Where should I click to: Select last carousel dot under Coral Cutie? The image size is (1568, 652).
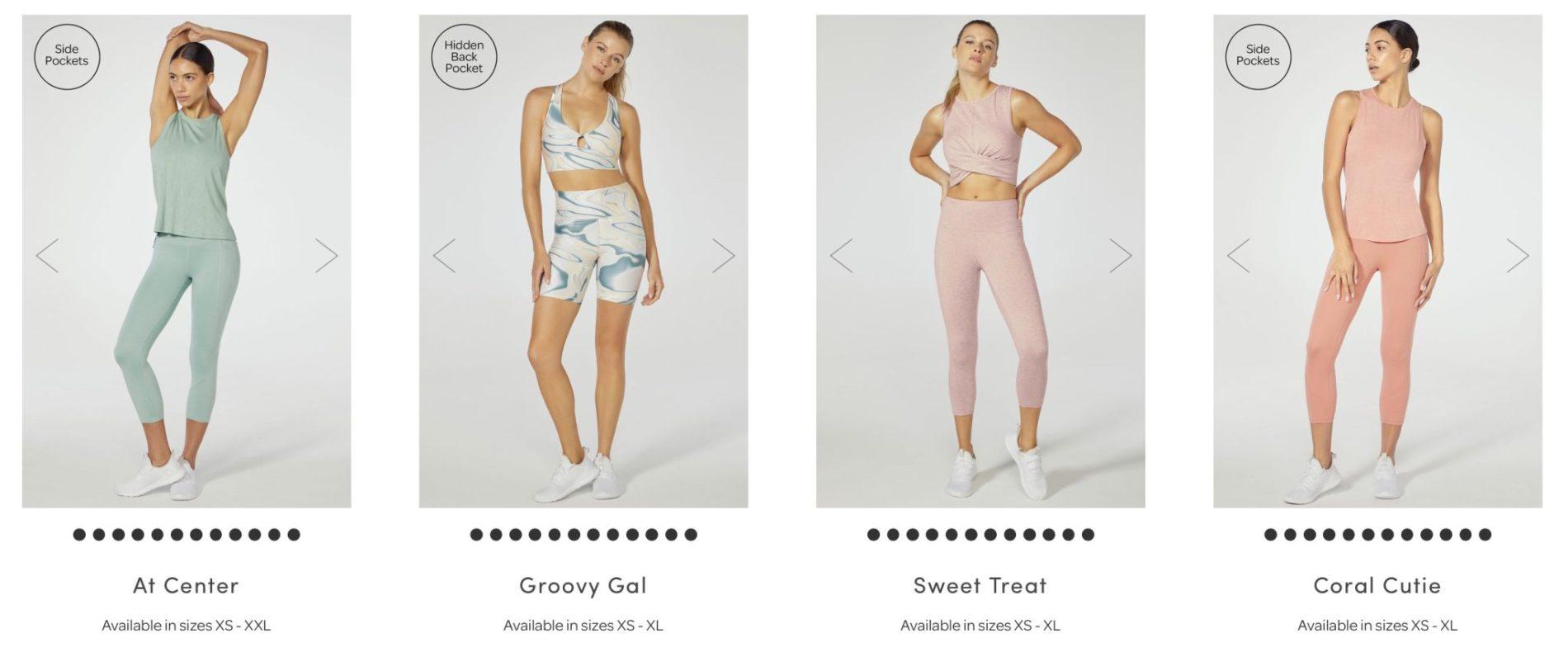coord(1485,535)
